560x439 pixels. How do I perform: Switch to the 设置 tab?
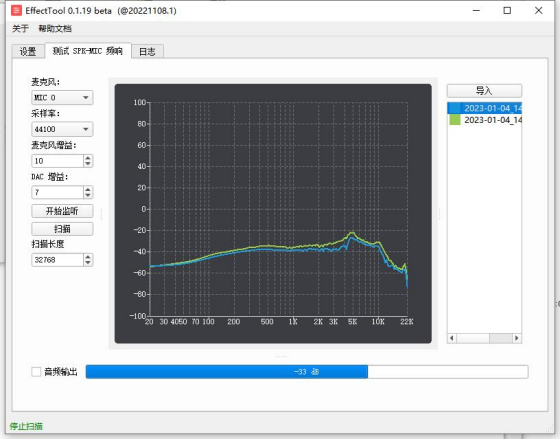point(28,51)
